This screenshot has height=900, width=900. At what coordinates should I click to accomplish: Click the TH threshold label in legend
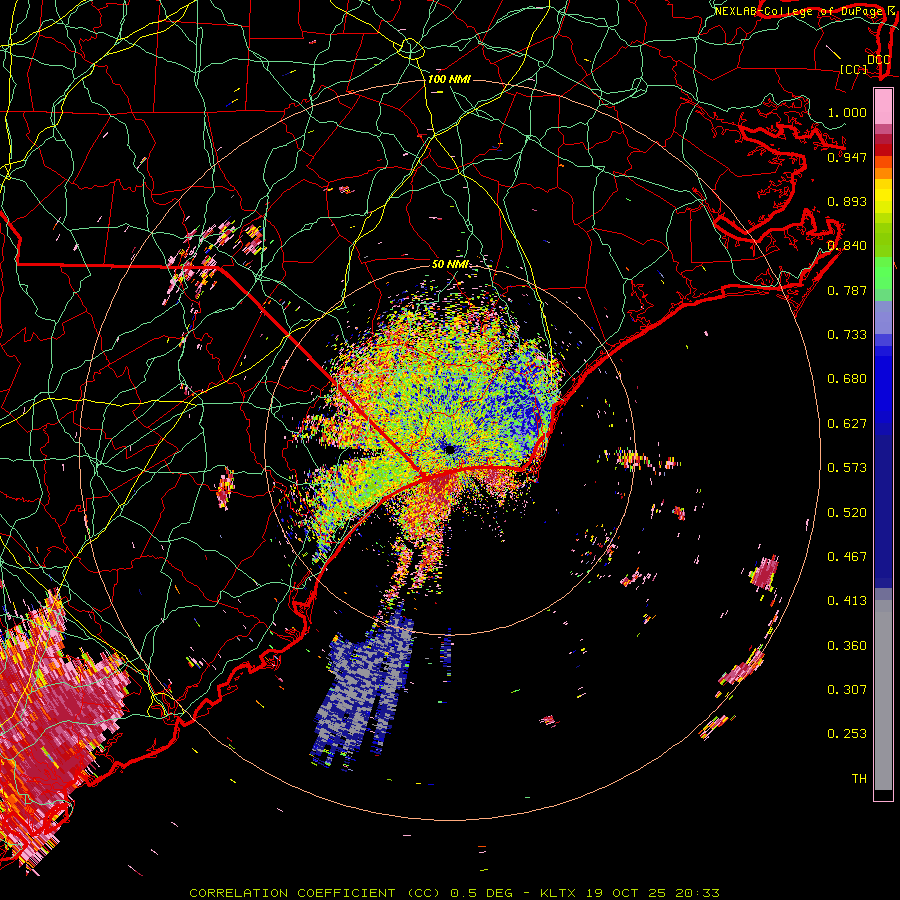pyautogui.click(x=859, y=779)
